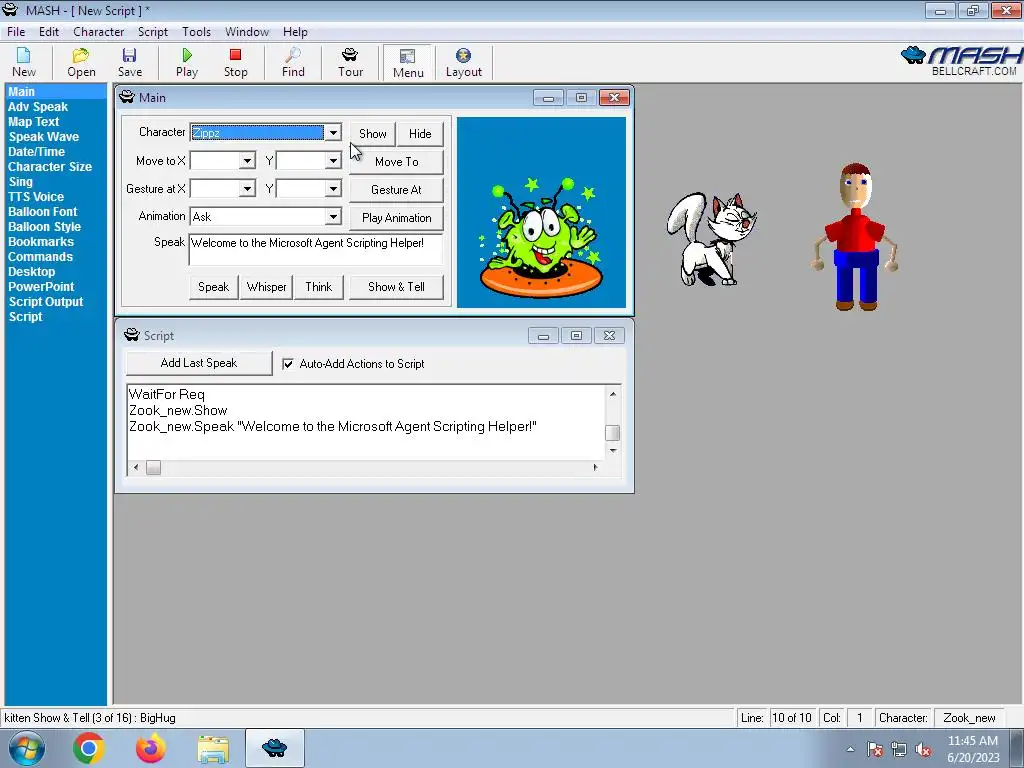This screenshot has width=1024, height=768.
Task: Click the Play Animation button
Action: click(396, 217)
